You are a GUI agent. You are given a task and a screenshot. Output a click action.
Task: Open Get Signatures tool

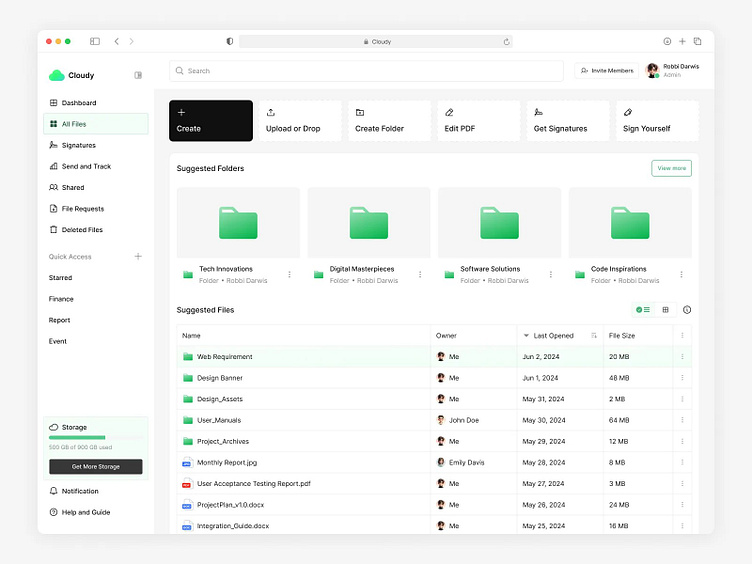tap(568, 121)
